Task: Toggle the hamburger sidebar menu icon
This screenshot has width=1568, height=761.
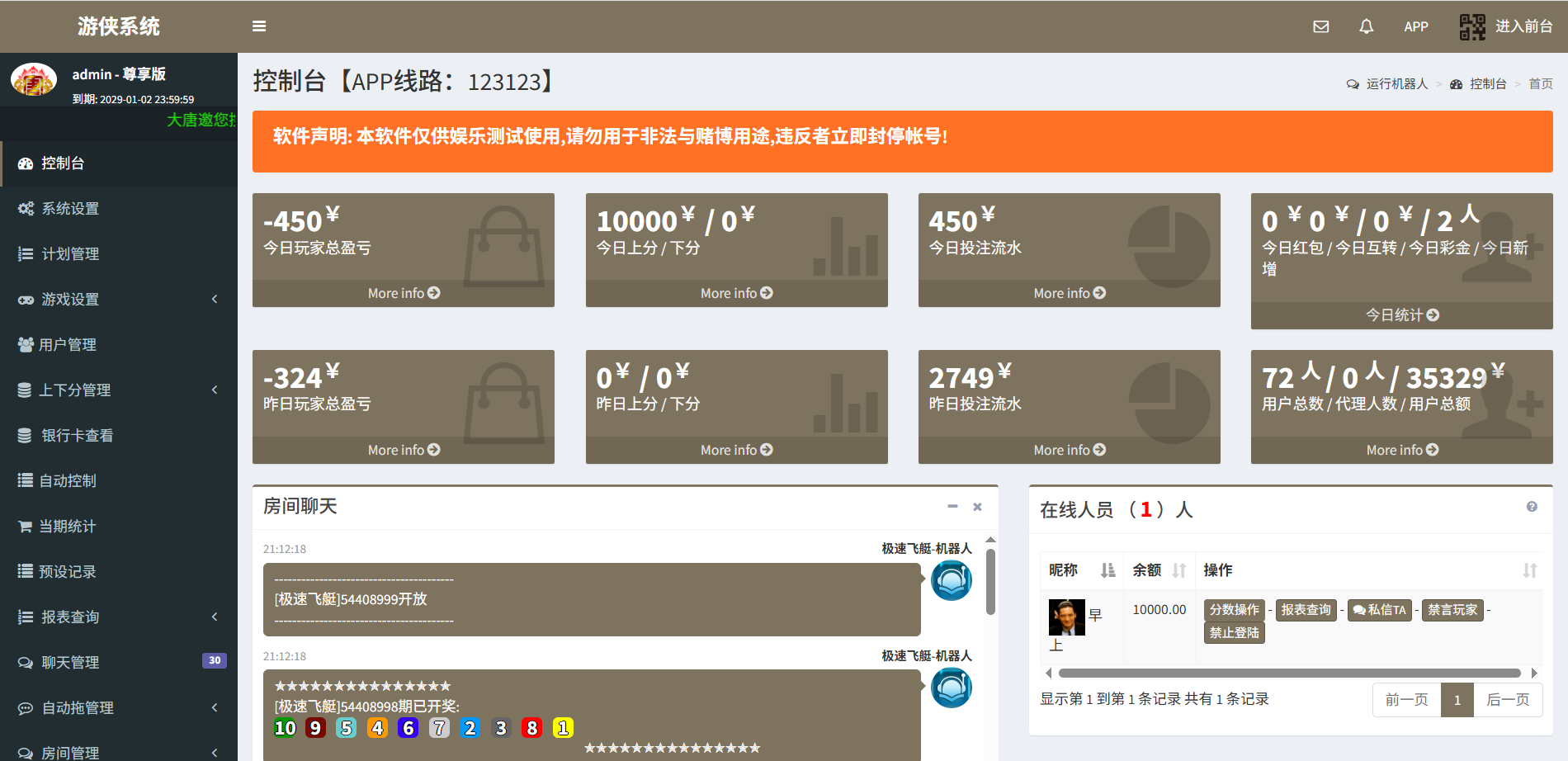Action: pyautogui.click(x=258, y=26)
